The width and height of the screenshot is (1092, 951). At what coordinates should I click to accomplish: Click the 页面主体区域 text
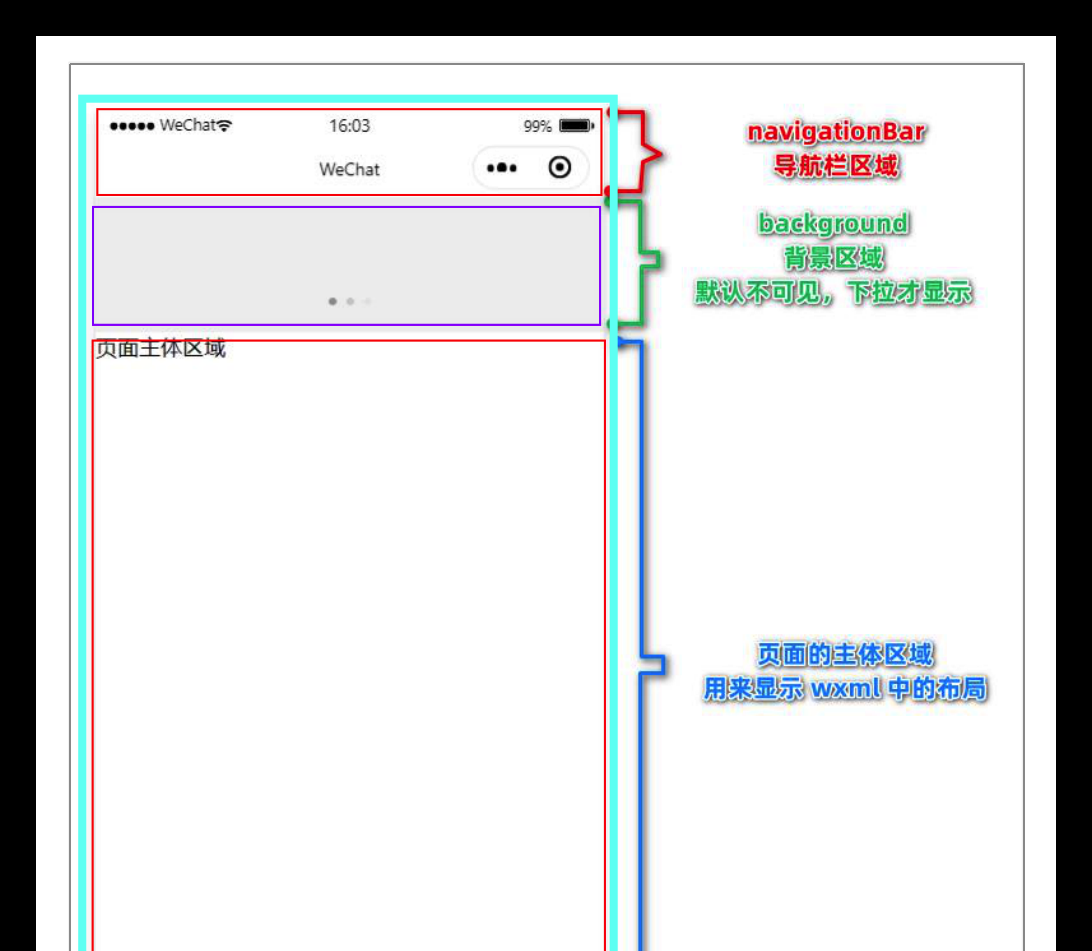coord(160,348)
